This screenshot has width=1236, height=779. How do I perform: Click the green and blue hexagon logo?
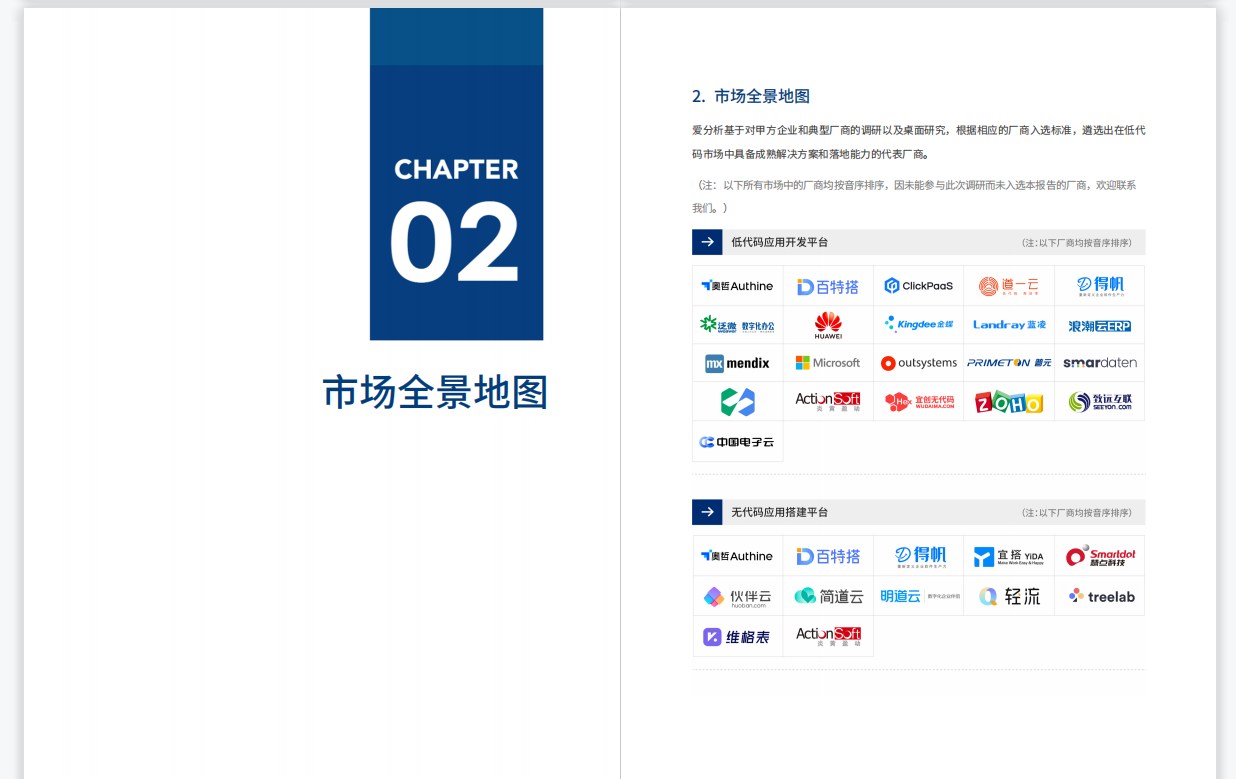click(x=738, y=402)
